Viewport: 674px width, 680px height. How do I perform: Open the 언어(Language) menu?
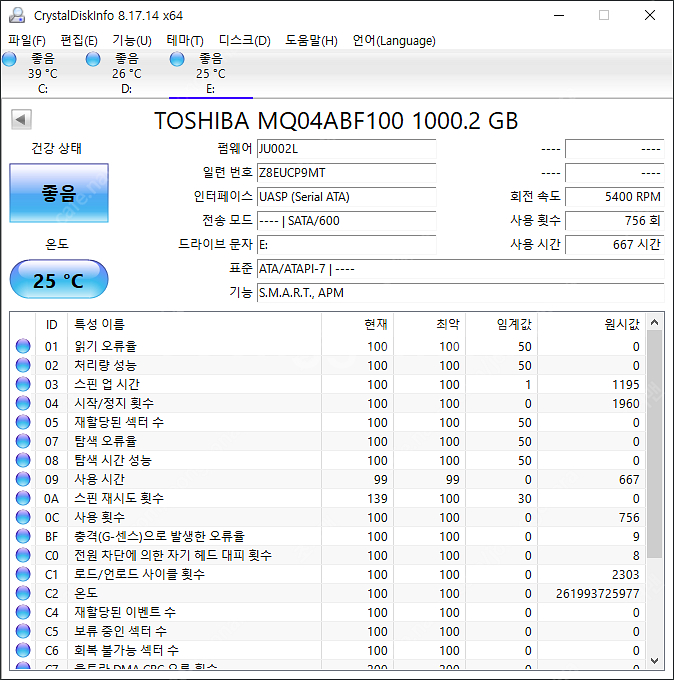pyautogui.click(x=394, y=41)
